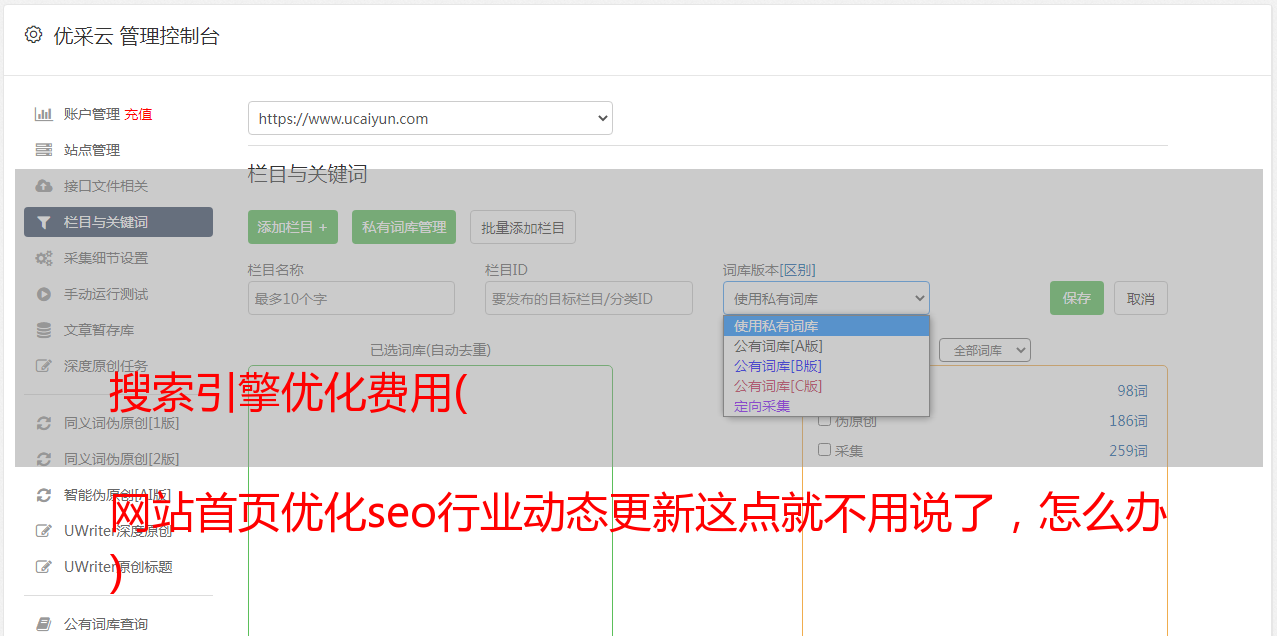This screenshot has width=1277, height=636.
Task: Click the red 充值 link
Action: click(x=138, y=114)
